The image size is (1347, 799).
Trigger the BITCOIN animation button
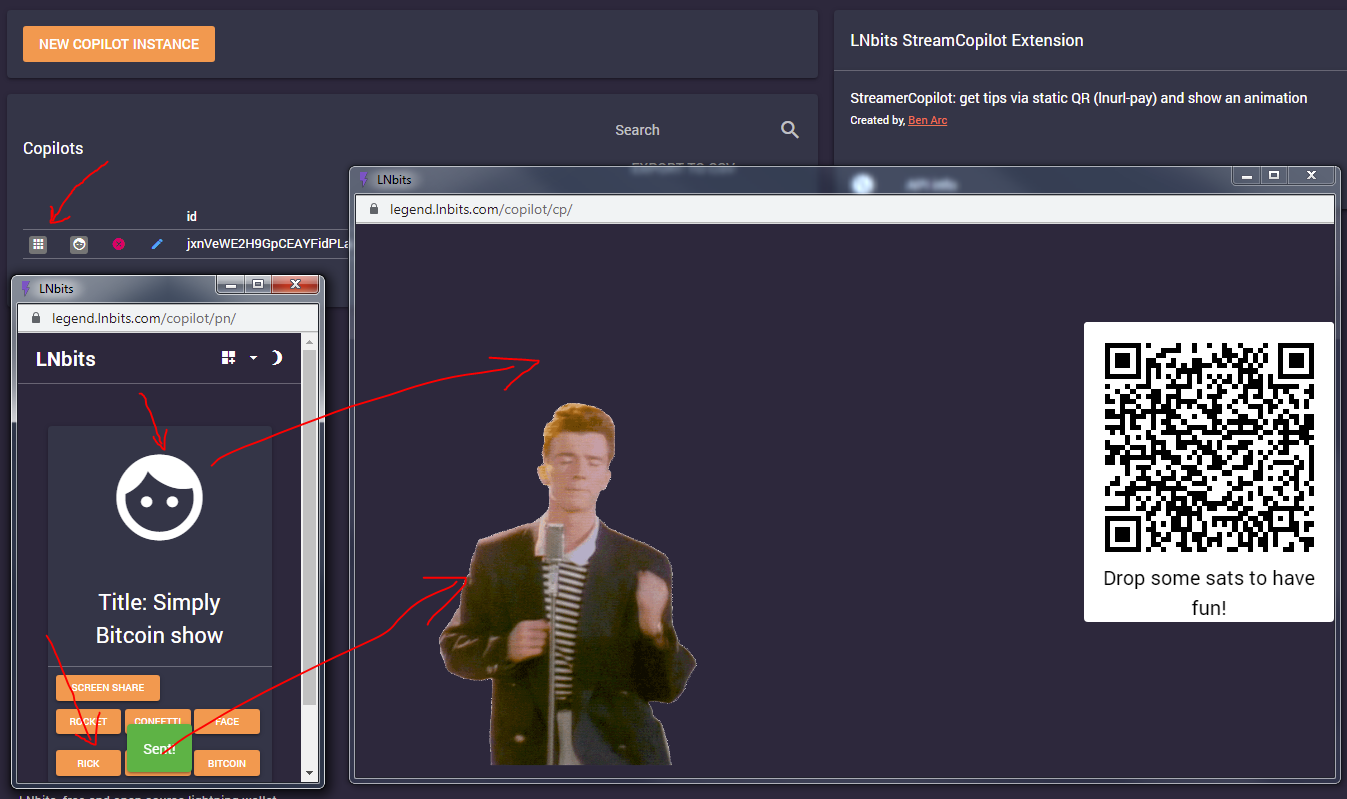point(227,763)
